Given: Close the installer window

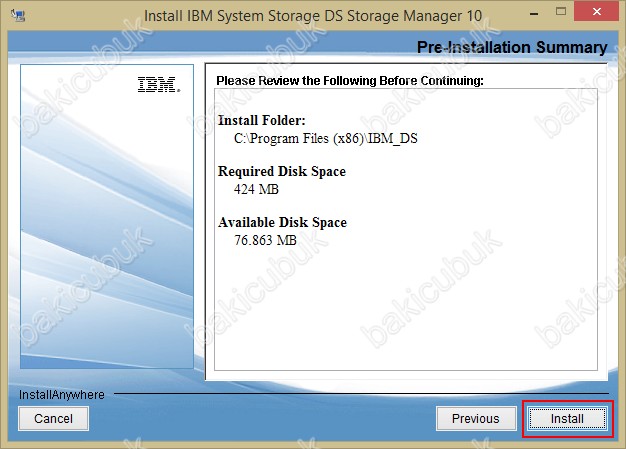Looking at the screenshot, I should (x=597, y=12).
